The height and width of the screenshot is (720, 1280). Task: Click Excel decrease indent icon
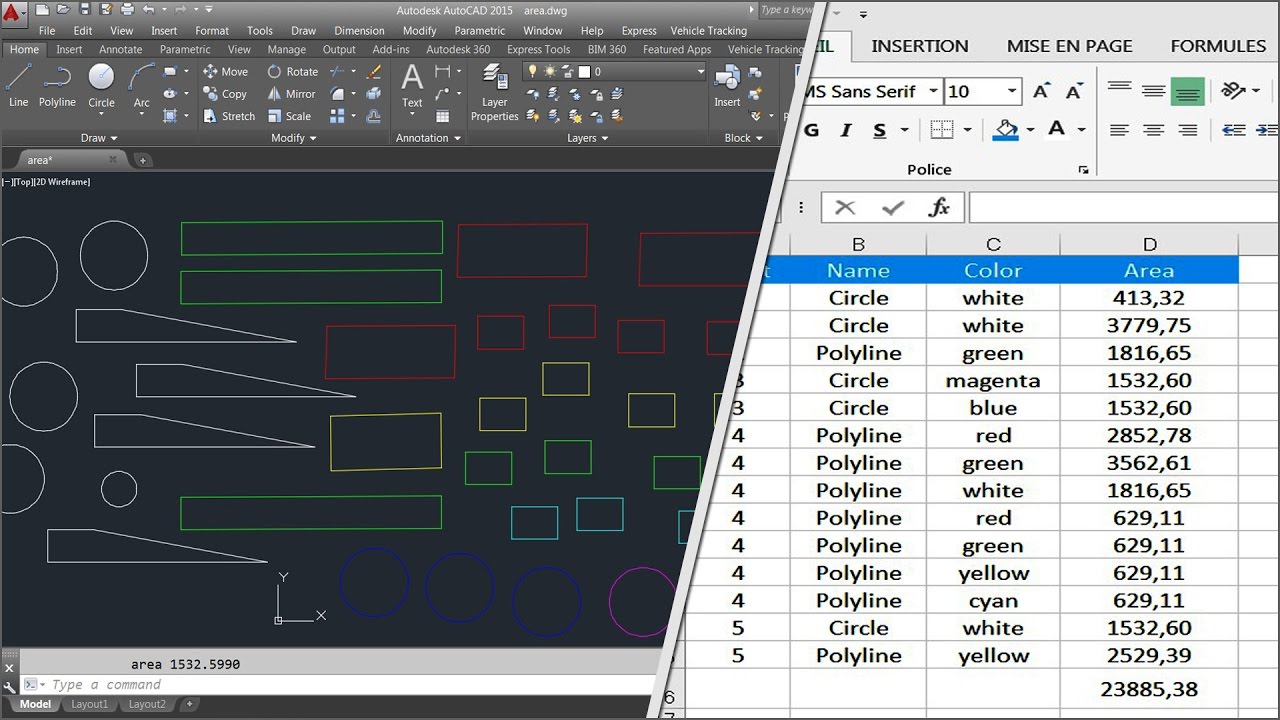[1233, 130]
